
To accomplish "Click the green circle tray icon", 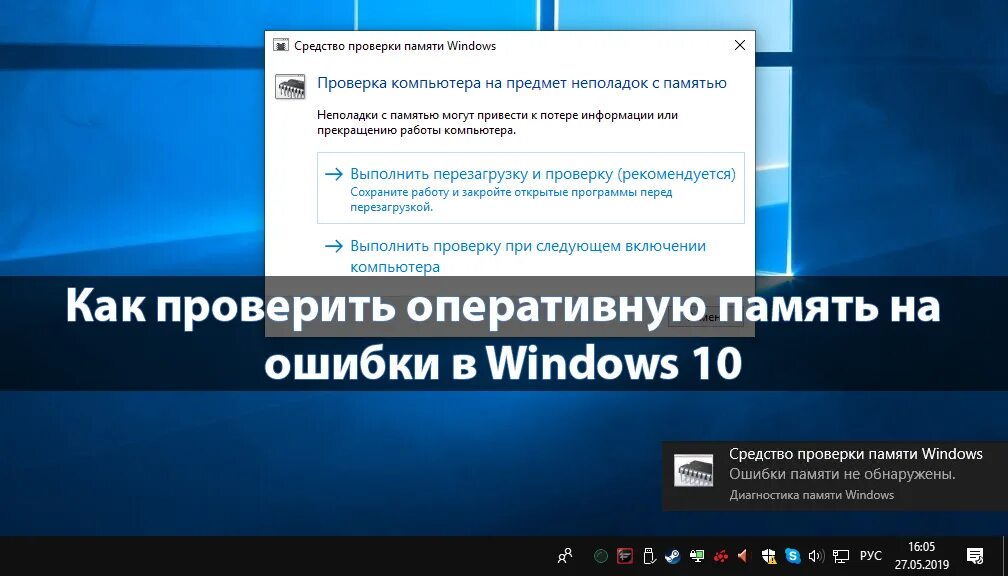I will pos(600,555).
